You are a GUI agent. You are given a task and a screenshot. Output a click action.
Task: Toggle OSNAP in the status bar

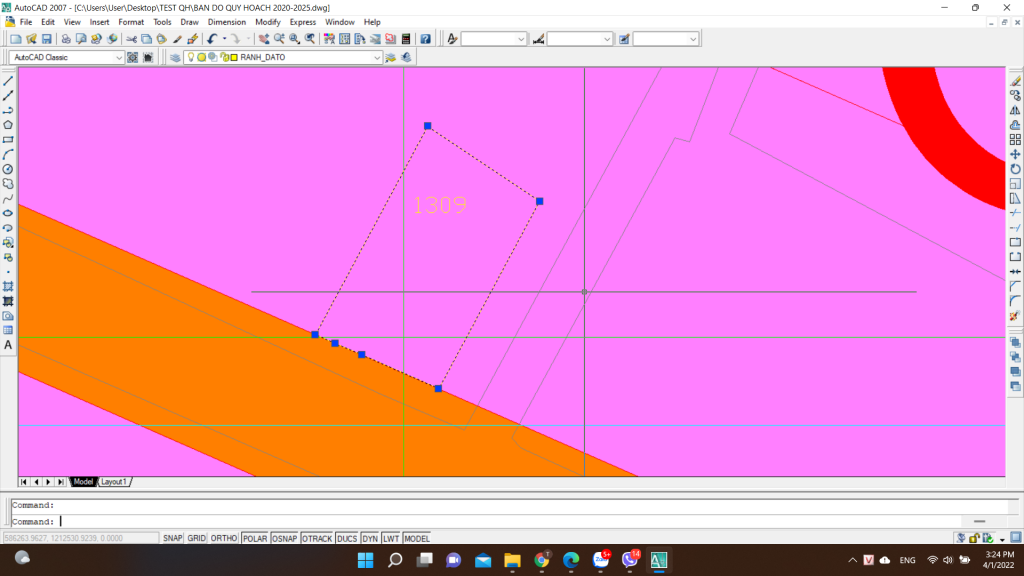(x=284, y=538)
